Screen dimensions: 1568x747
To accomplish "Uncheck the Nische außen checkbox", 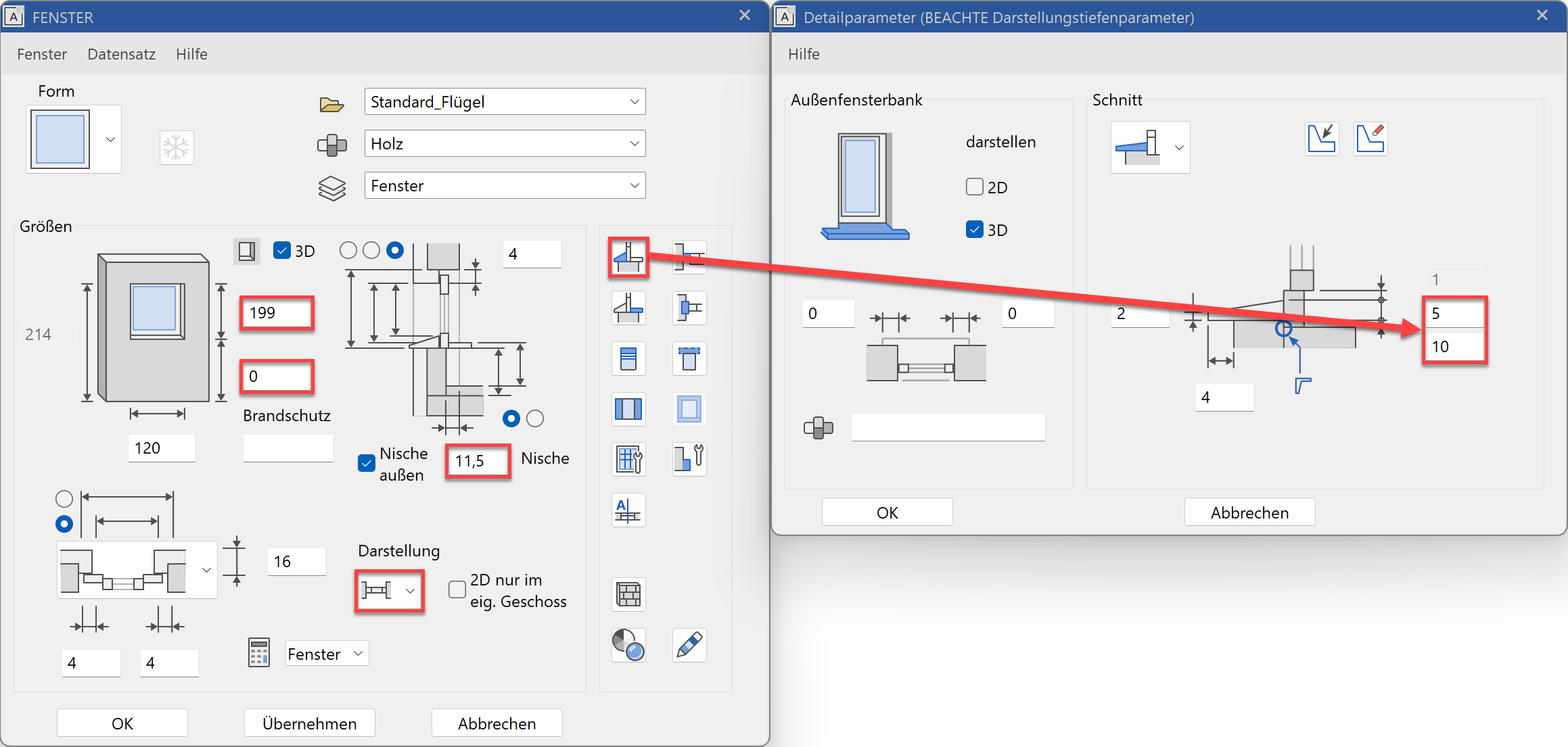I will (367, 463).
